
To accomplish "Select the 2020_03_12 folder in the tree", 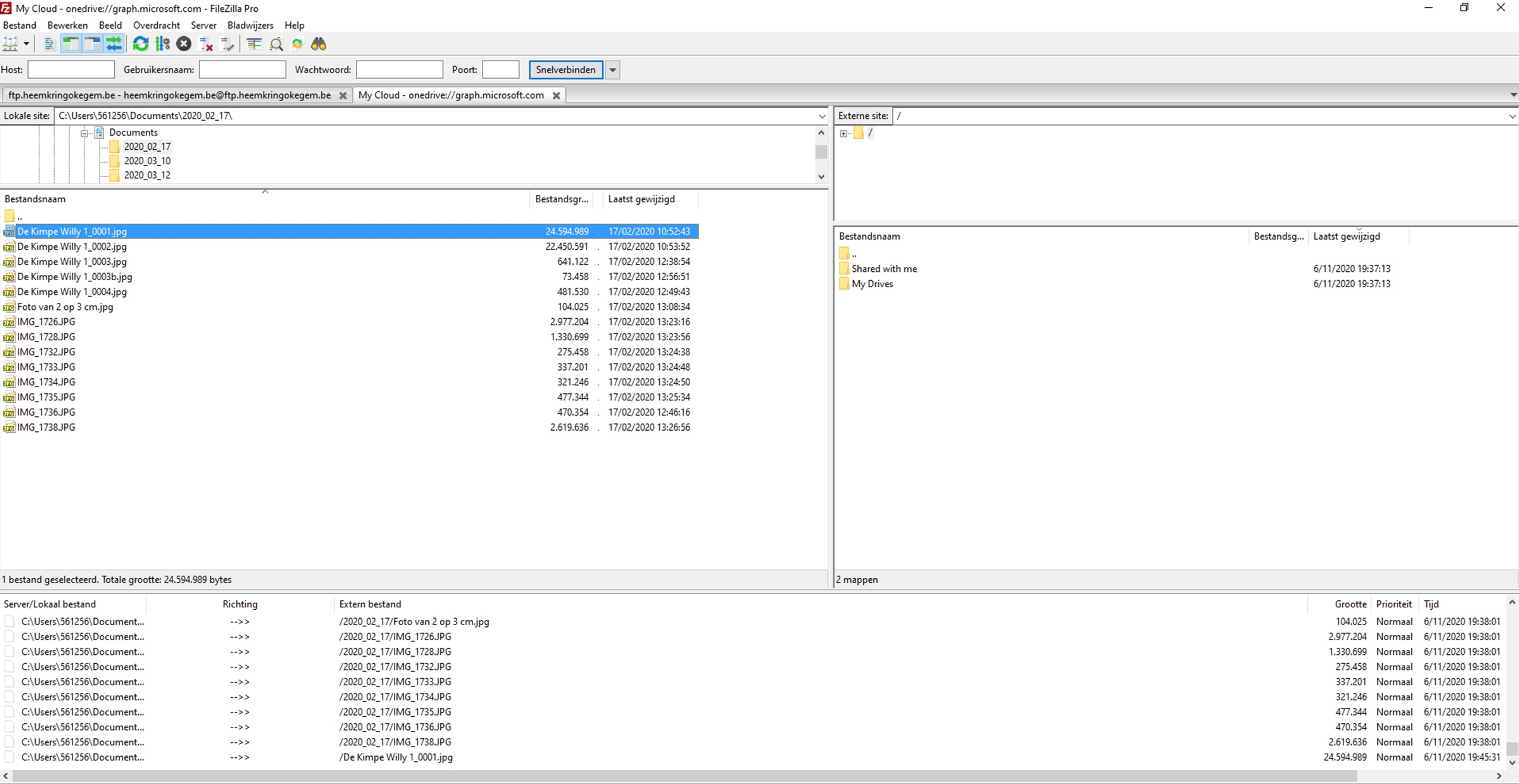I will click(x=147, y=175).
